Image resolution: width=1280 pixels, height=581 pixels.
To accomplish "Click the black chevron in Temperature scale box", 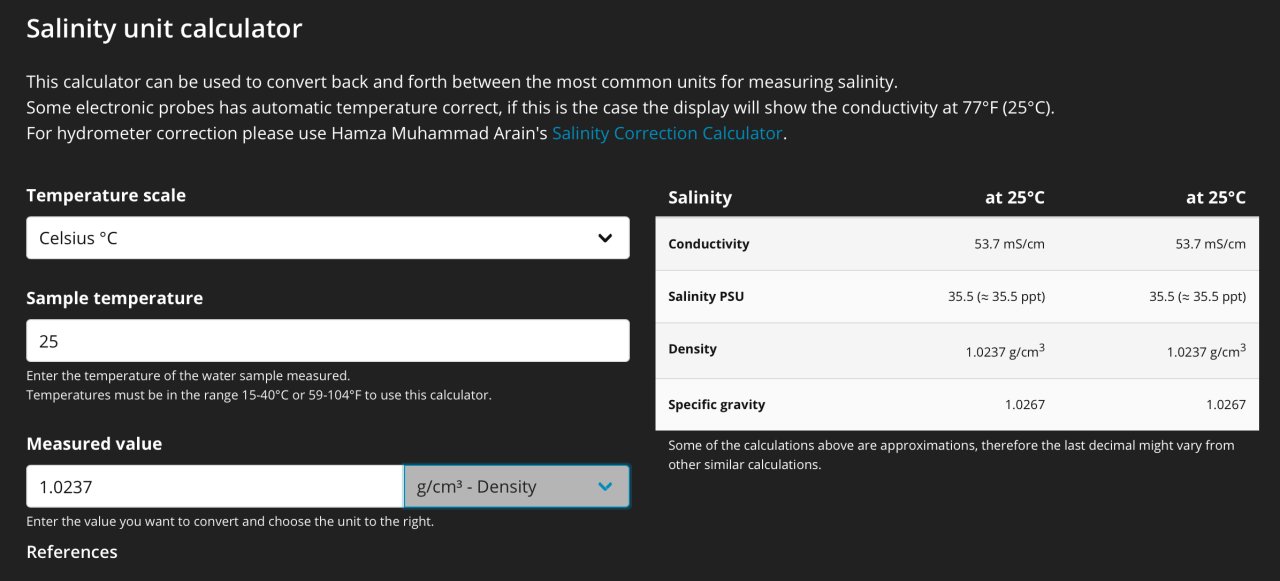I will (605, 238).
